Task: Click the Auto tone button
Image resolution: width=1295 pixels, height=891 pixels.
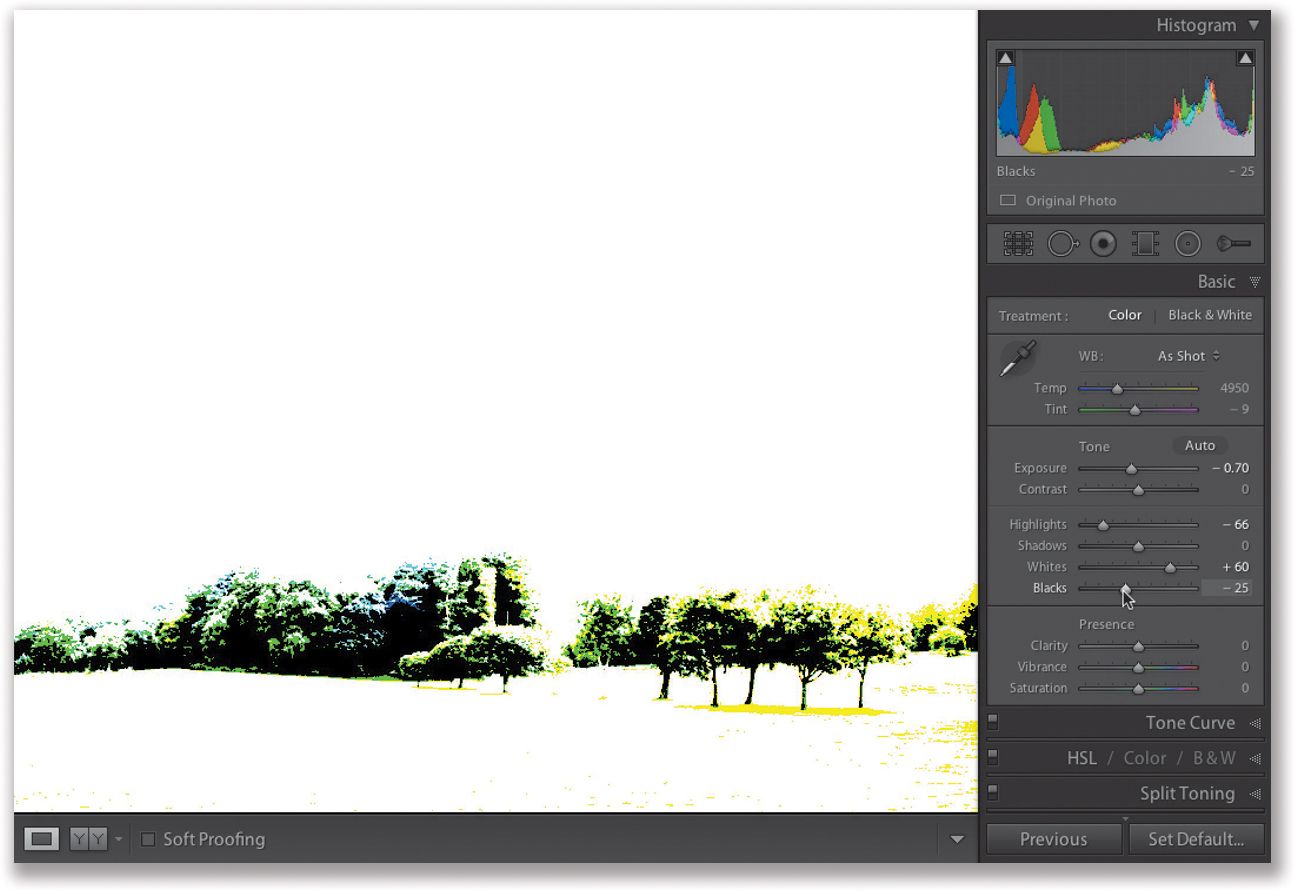Action: coord(1200,446)
